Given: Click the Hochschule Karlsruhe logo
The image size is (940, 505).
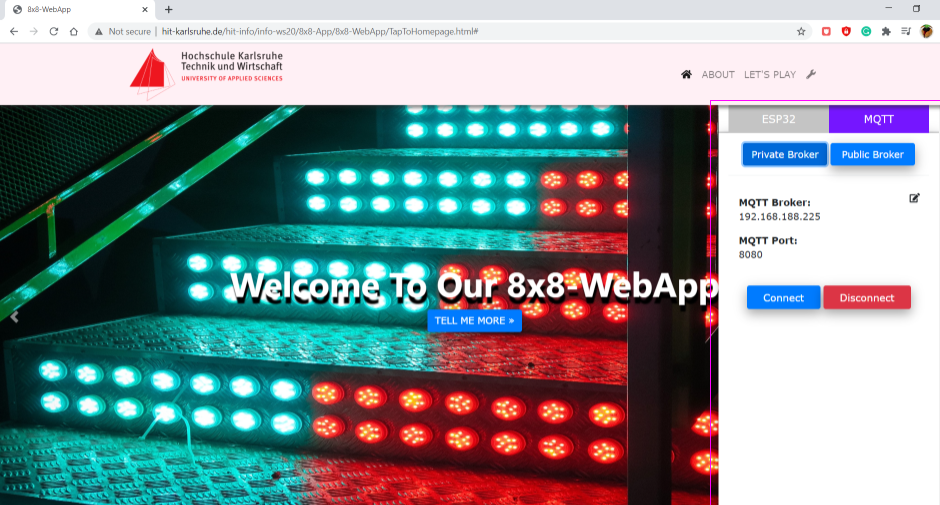Looking at the screenshot, I should click(206, 74).
